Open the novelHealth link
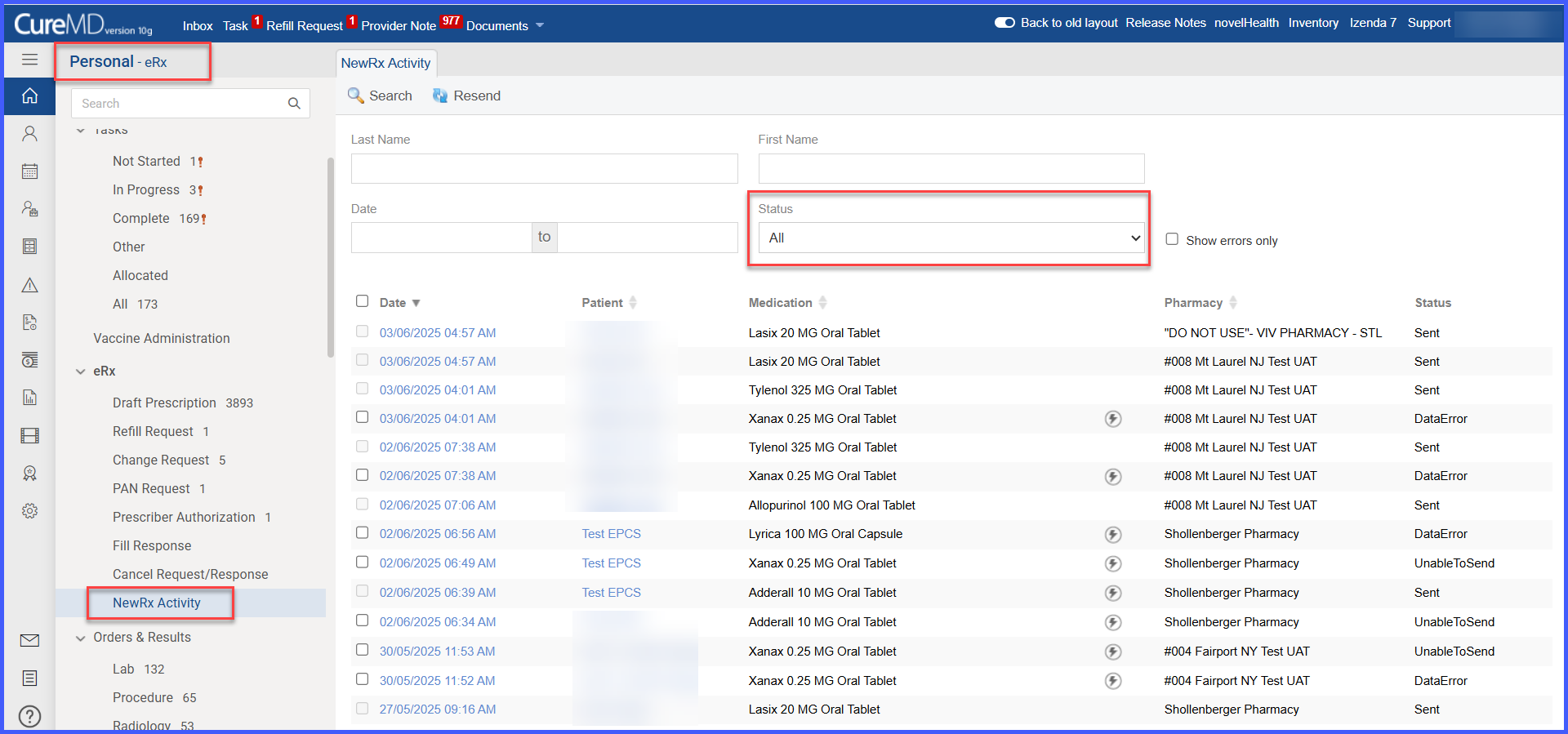1568x734 pixels. (1246, 23)
